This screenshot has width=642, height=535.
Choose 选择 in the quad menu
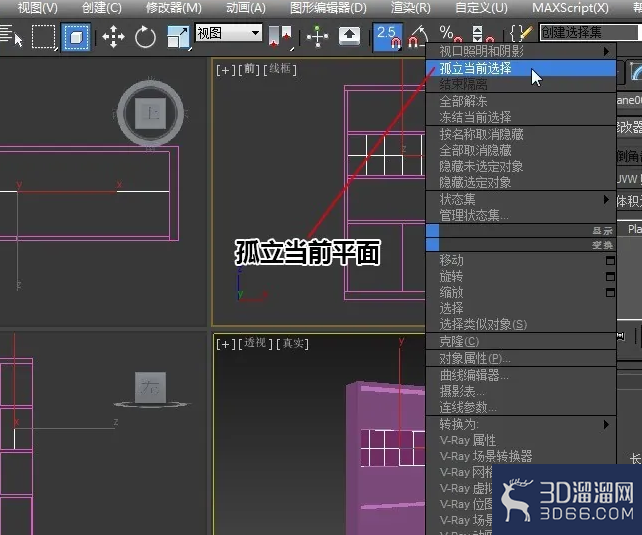coord(521,308)
